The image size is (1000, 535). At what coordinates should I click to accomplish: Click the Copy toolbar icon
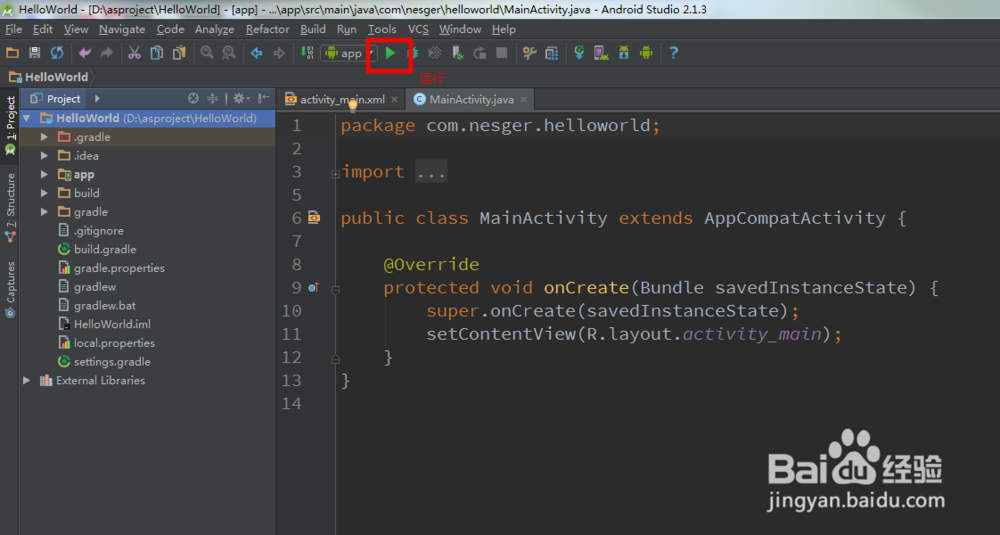[x=156, y=53]
